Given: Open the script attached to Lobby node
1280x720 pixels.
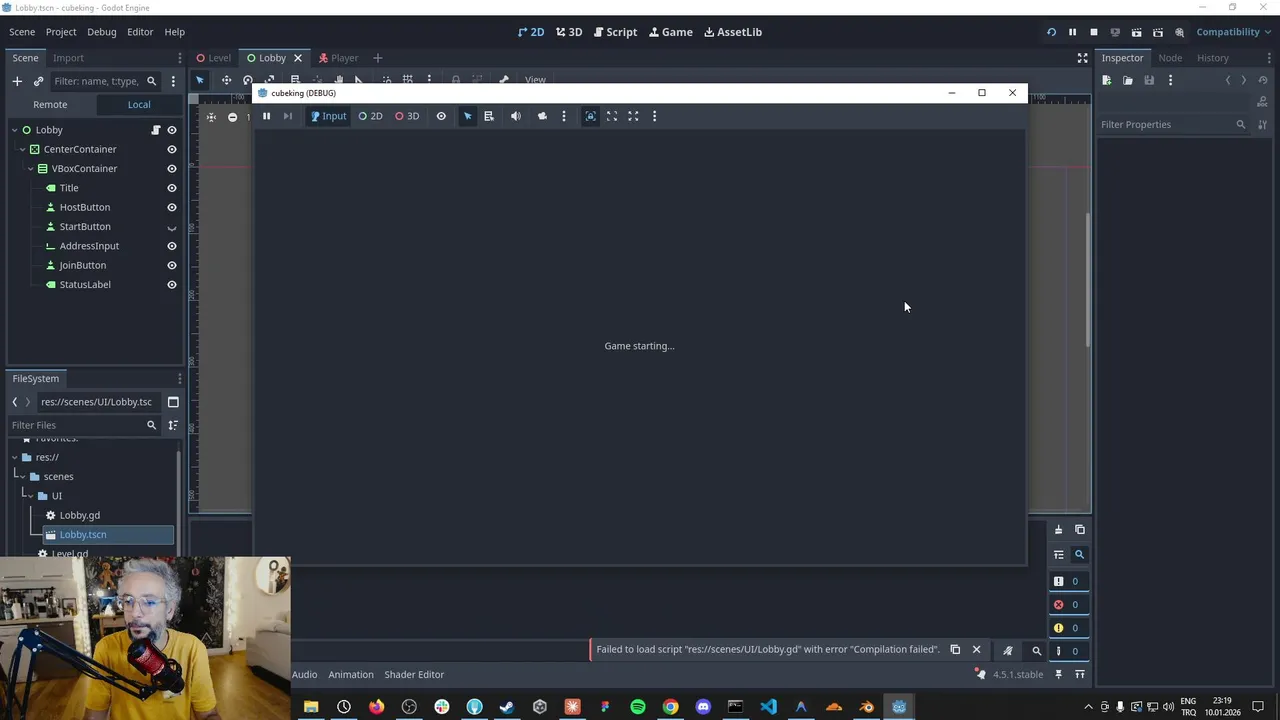Looking at the screenshot, I should [x=155, y=130].
